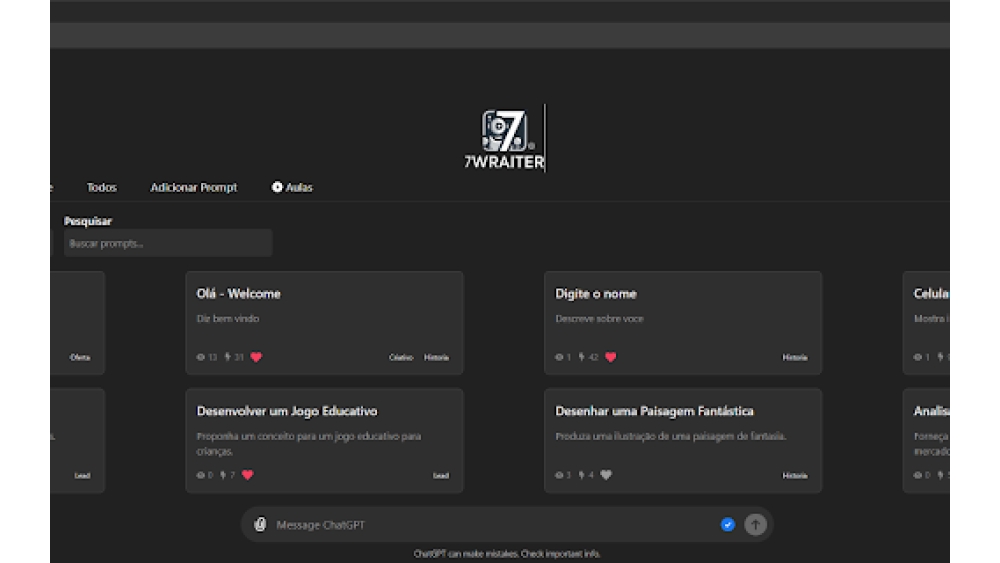Open Desenhar uma Paisagem Fantástica card
The height and width of the screenshot is (563, 1000).
(x=682, y=441)
